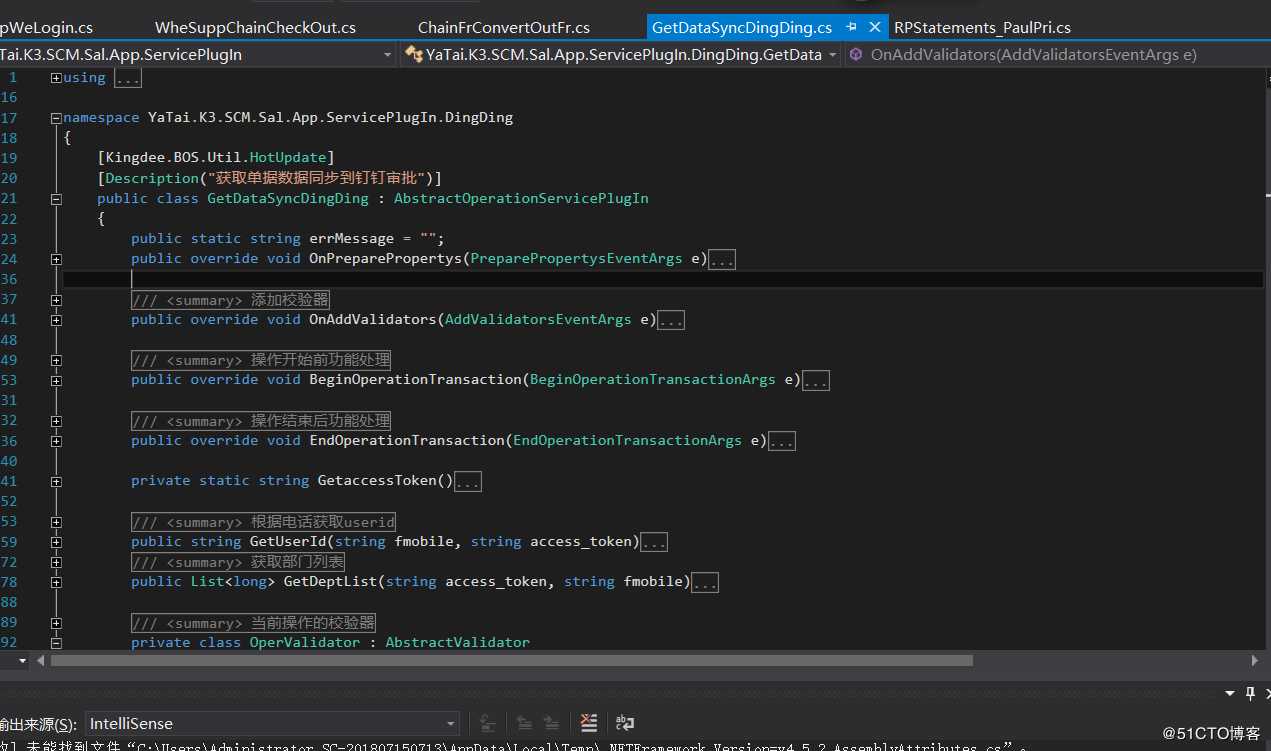
Task: Click ellipsis box after GetUserId signature
Action: tap(654, 542)
